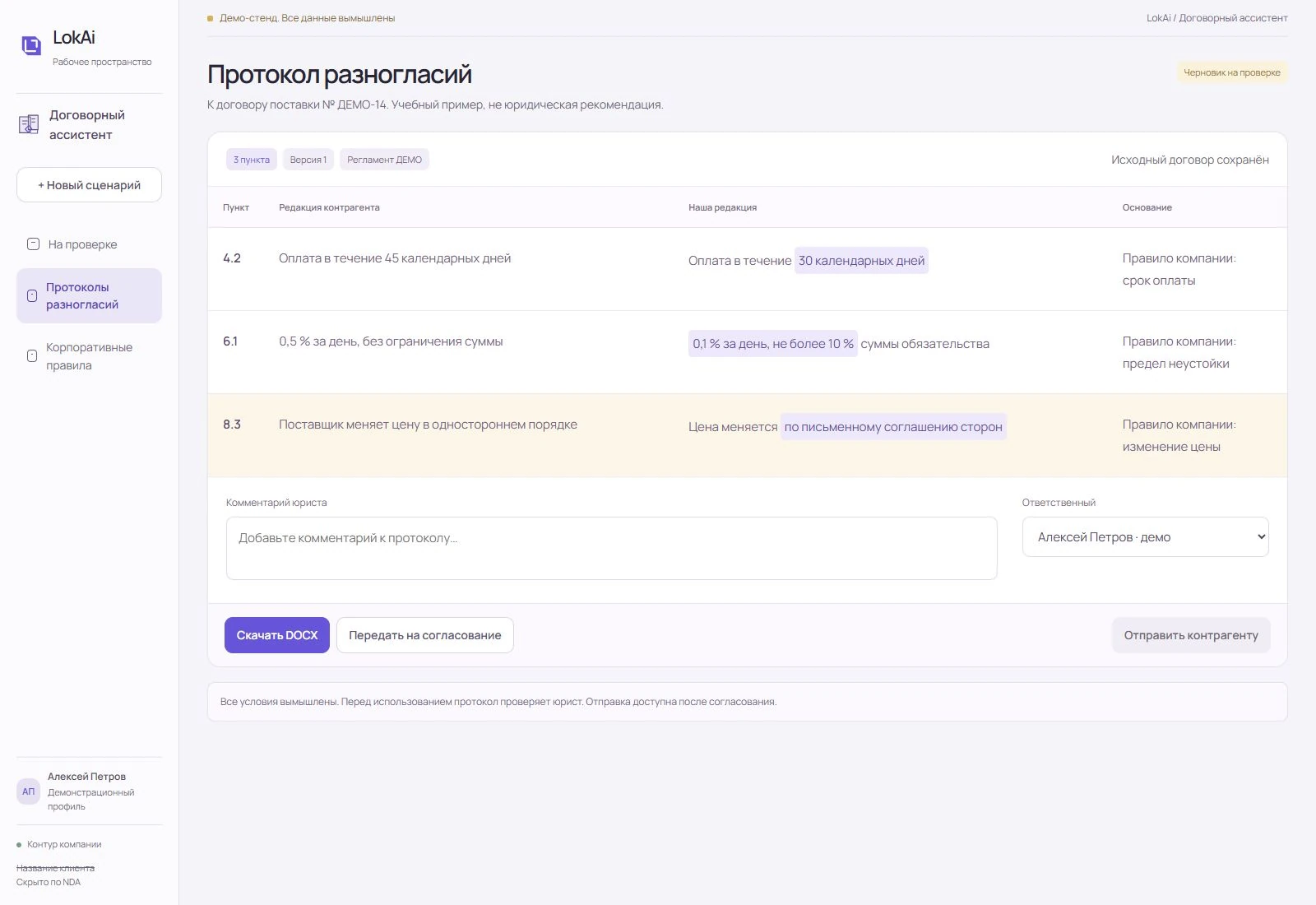
Task: Click the Наша редакция column header
Action: pos(722,207)
